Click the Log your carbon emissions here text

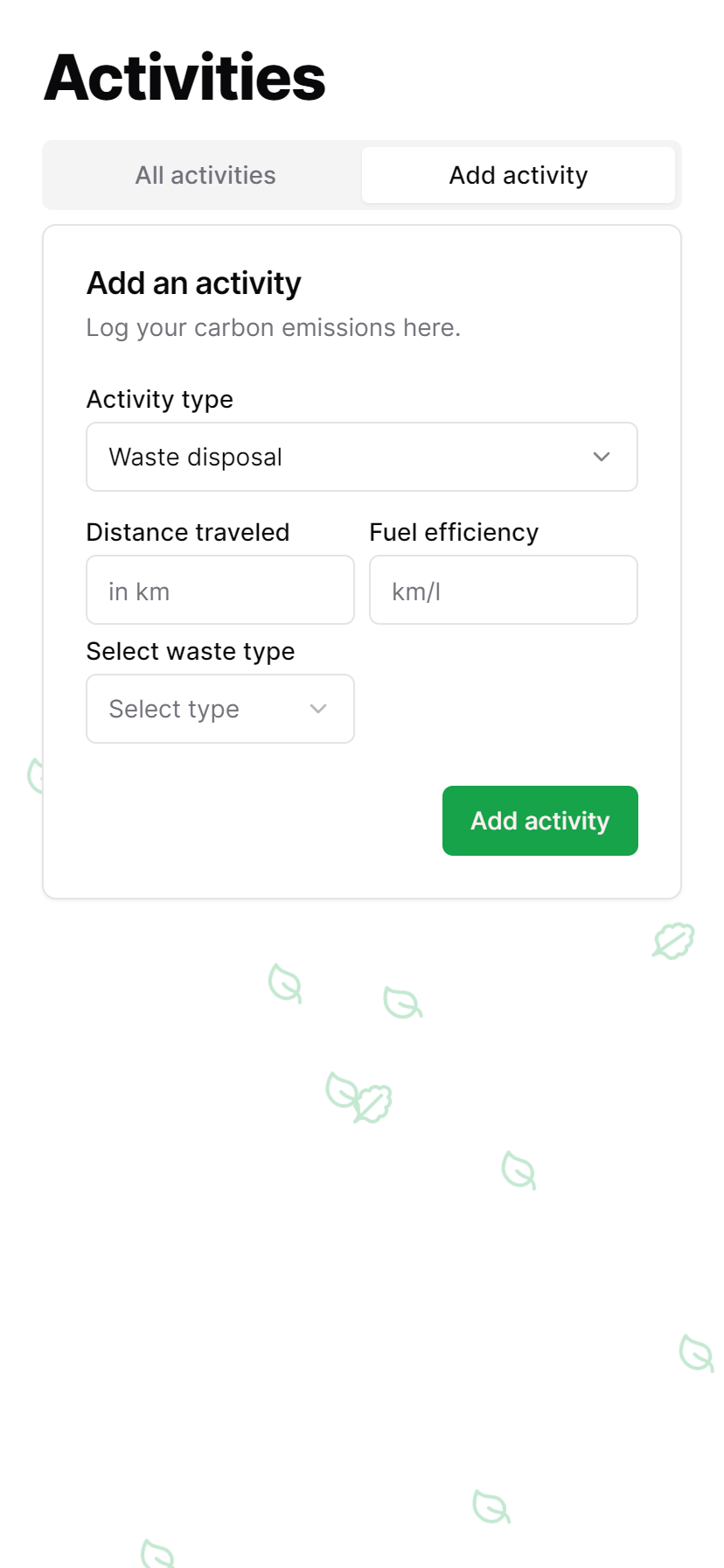coord(273,327)
